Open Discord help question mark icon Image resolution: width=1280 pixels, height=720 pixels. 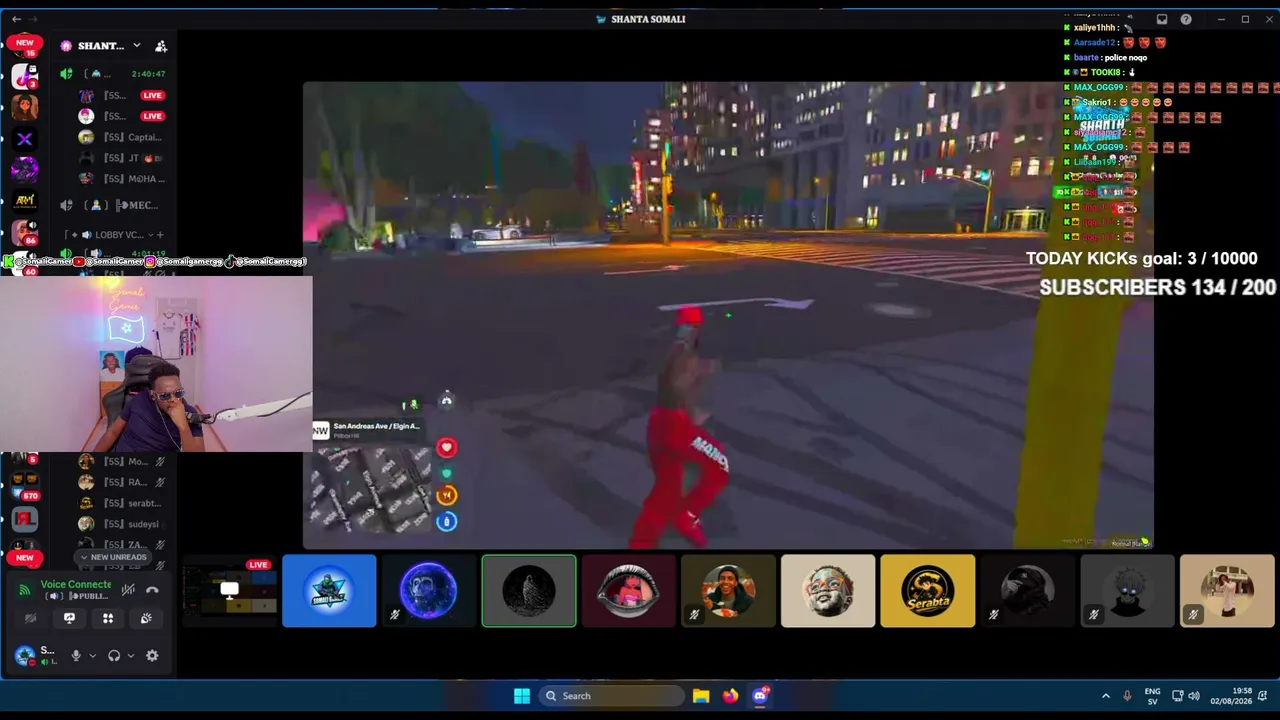(1186, 19)
